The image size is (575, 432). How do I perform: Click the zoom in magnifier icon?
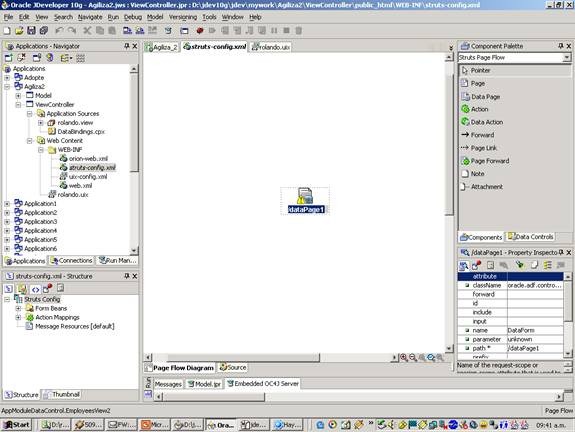(404, 357)
